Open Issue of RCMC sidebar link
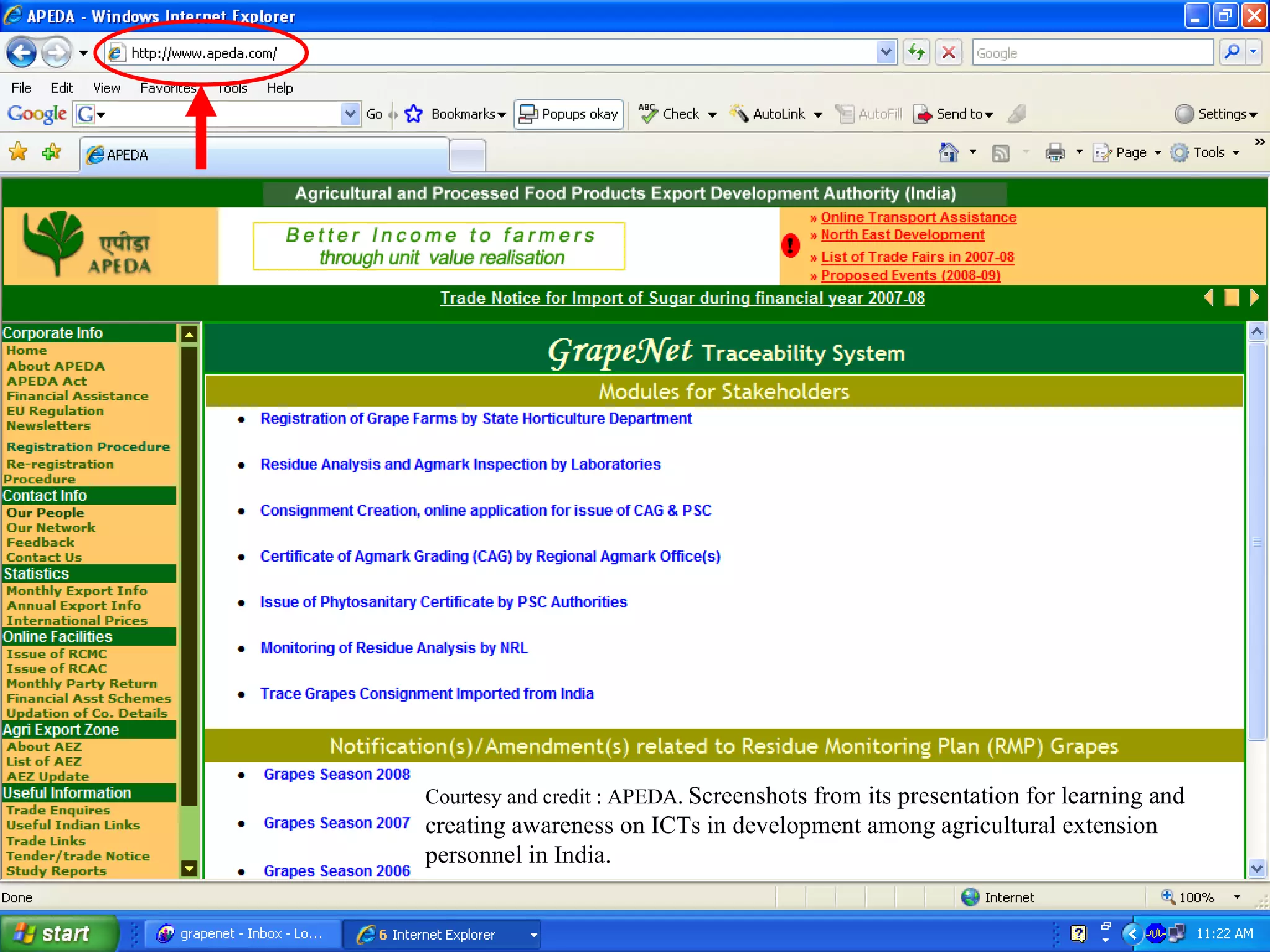 (56, 654)
